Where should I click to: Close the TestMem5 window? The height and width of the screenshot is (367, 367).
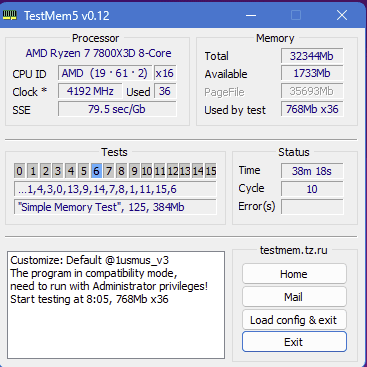click(342, 15)
